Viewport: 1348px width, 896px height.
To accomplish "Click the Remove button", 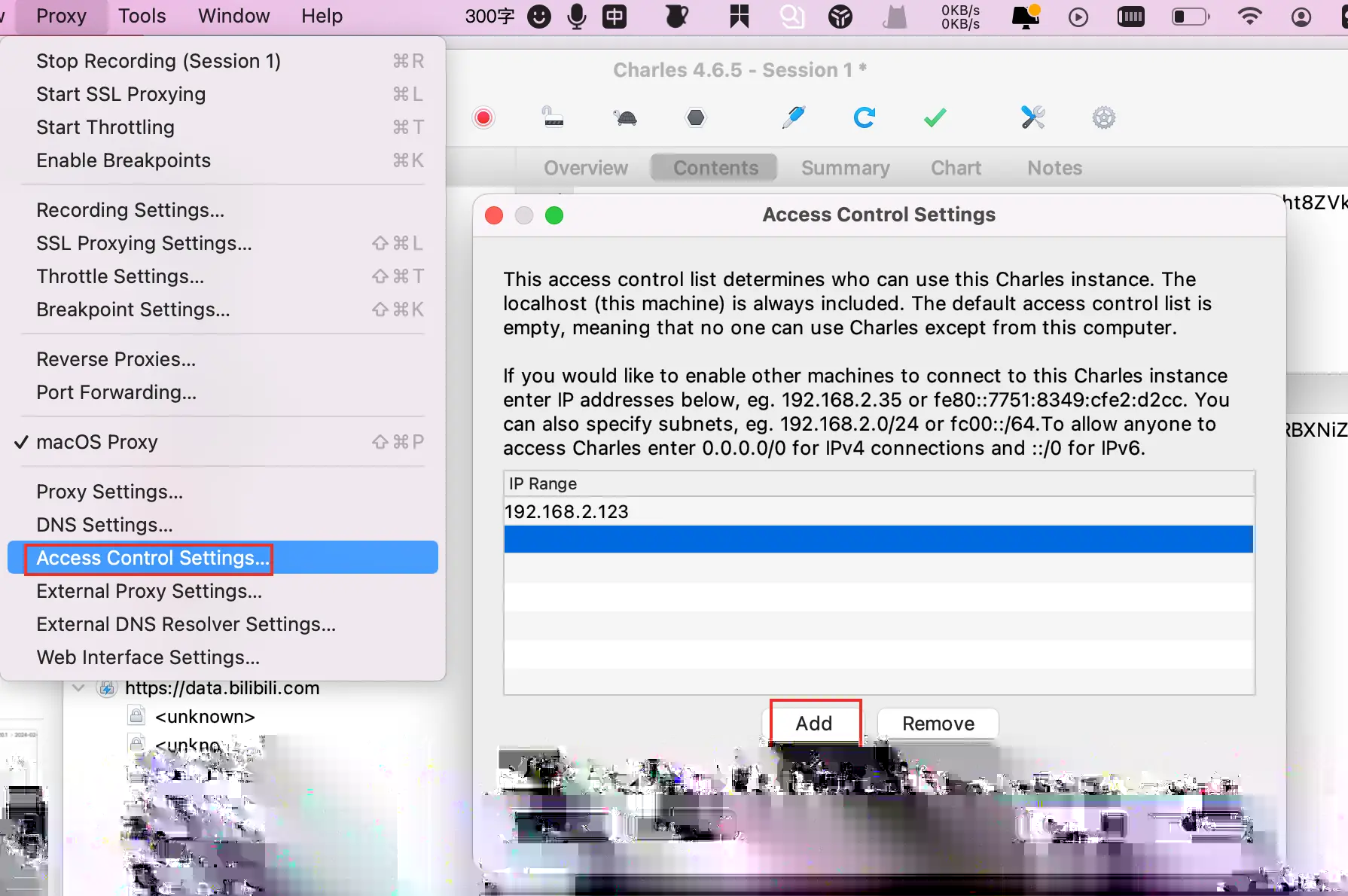I will click(938, 724).
